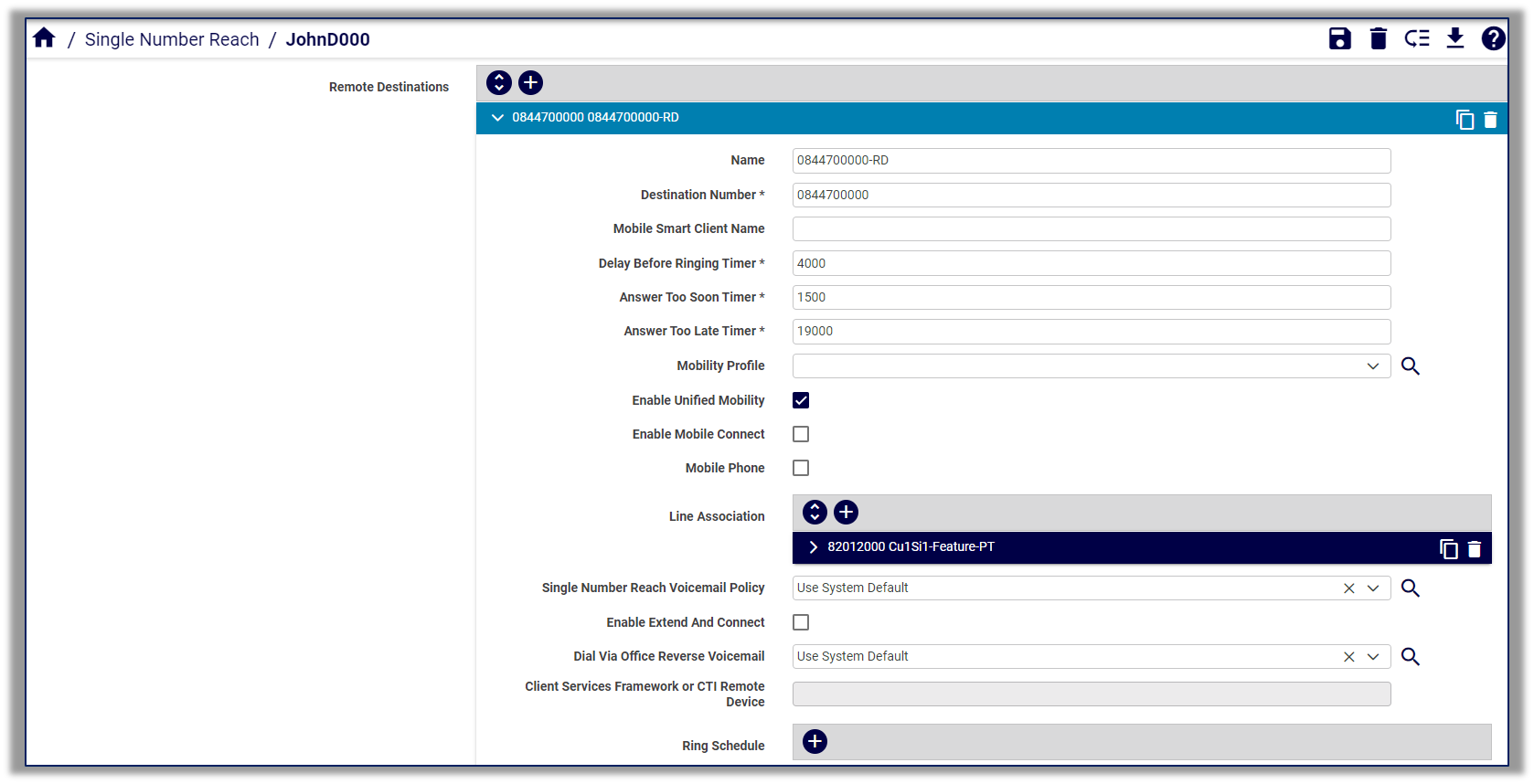Tick the Mobile Phone checkbox

(801, 468)
